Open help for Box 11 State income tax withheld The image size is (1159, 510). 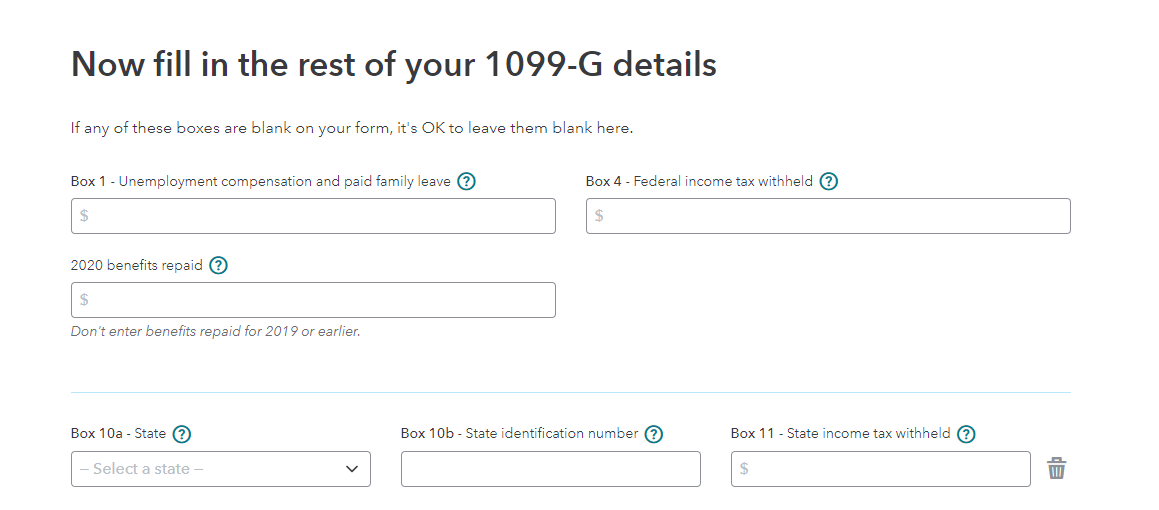click(965, 434)
